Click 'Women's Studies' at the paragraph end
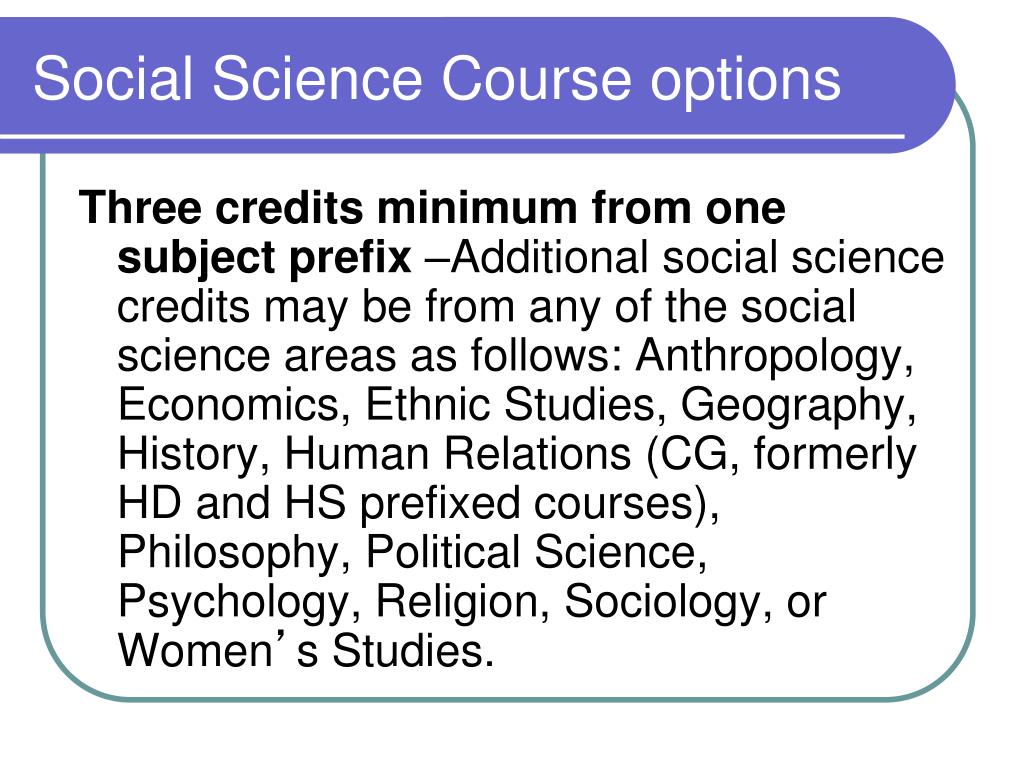The image size is (1024, 768). click(306, 649)
